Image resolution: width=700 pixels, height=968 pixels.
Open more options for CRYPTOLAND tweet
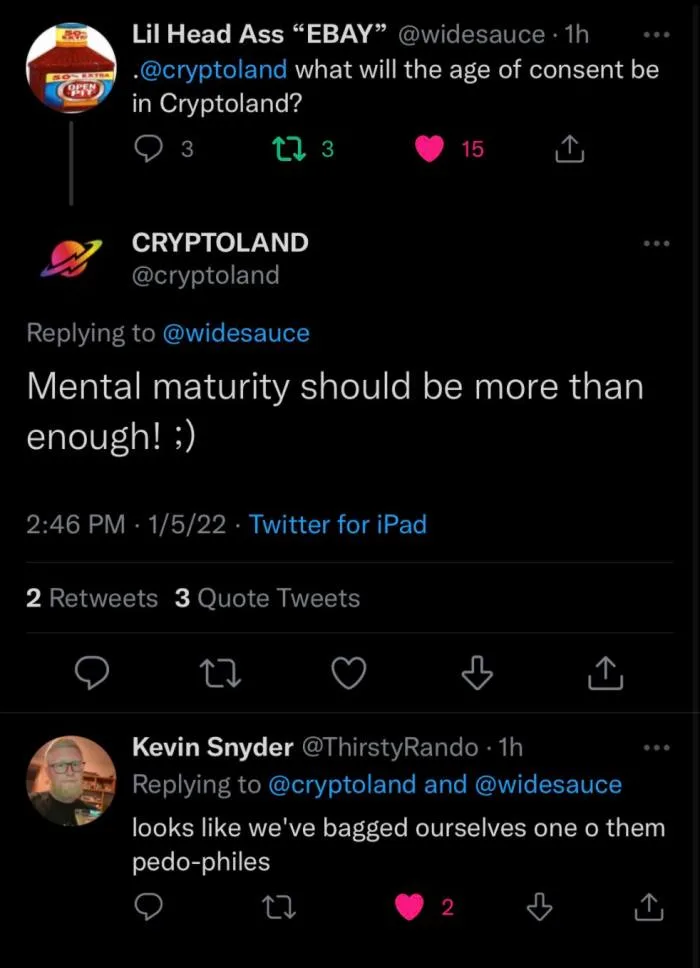pyautogui.click(x=655, y=243)
